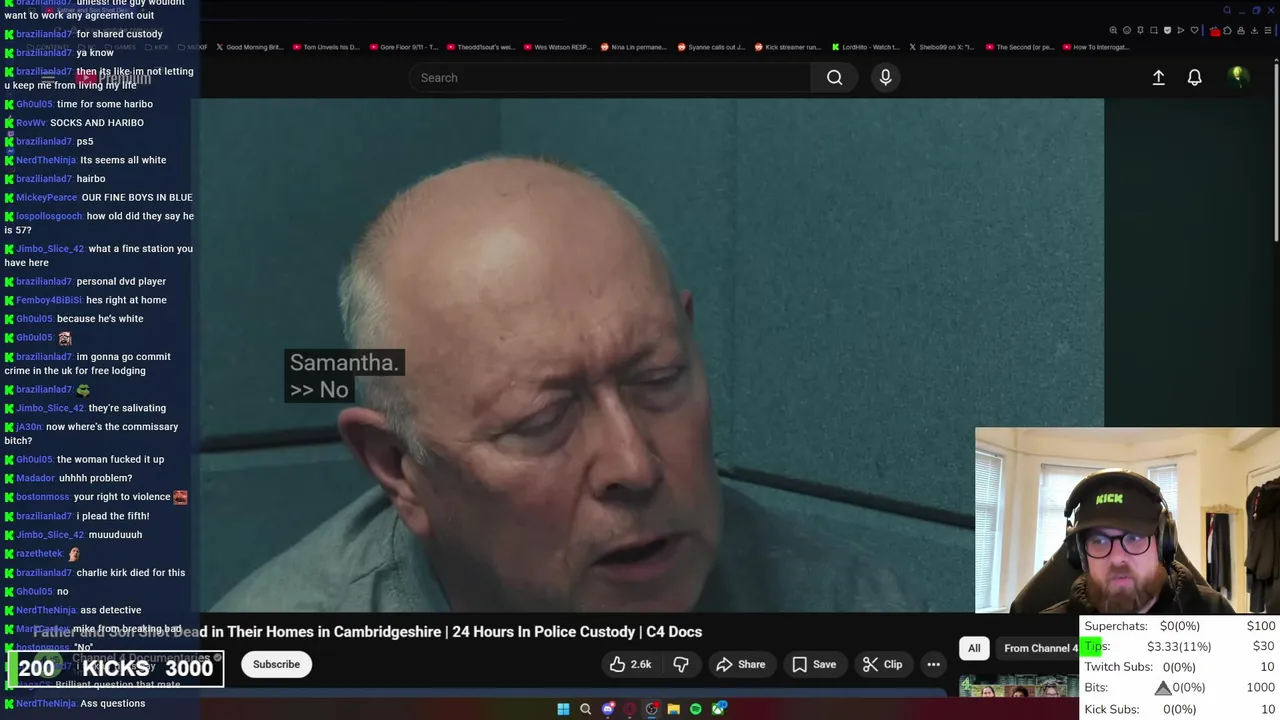
Task: Click the heart icon in browser toolbar
Action: tap(1194, 30)
